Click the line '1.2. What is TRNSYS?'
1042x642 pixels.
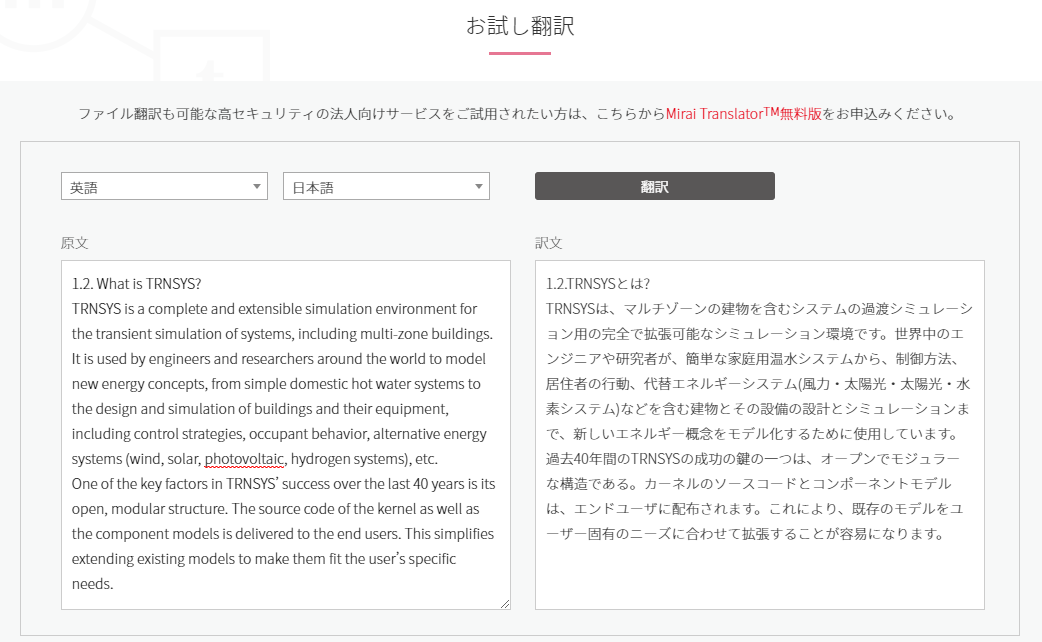(136, 284)
